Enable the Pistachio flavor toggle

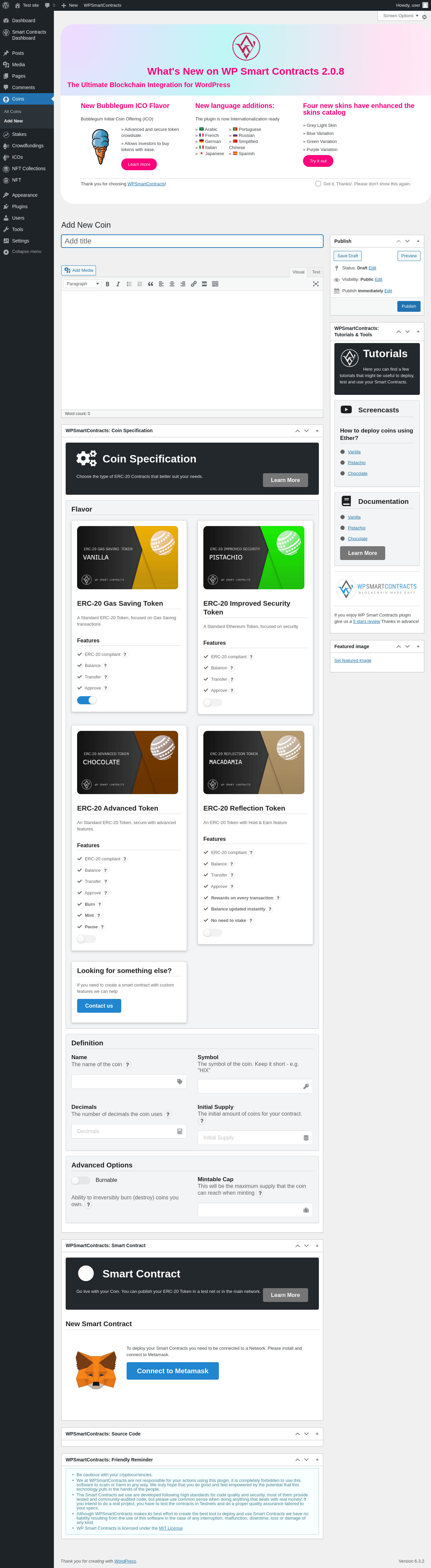[213, 702]
